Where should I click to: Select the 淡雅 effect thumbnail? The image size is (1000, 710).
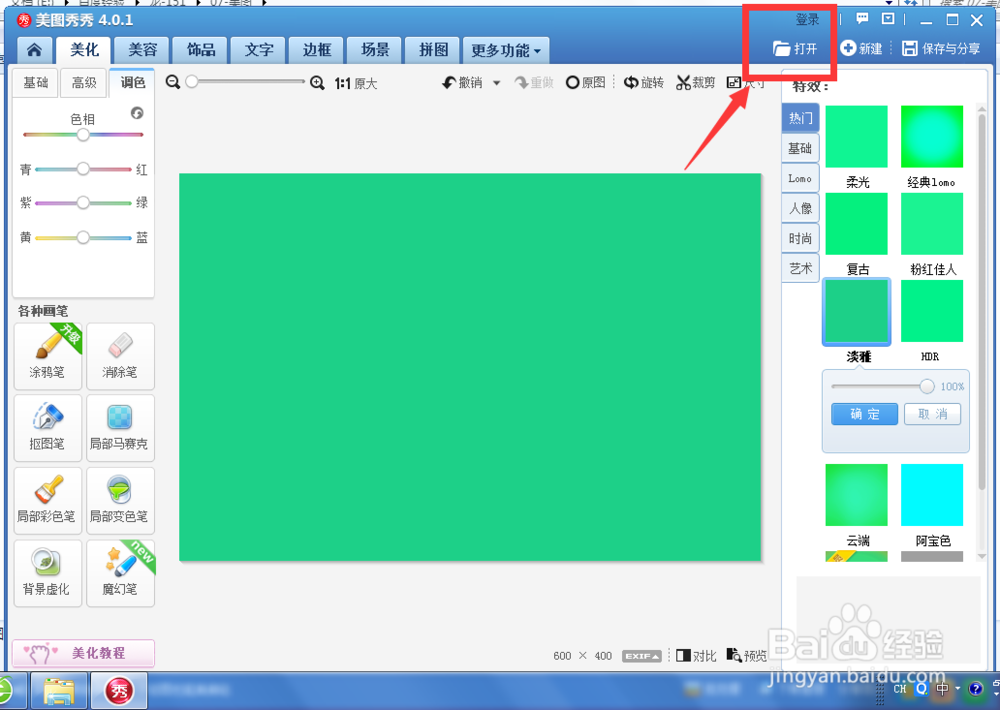(856, 311)
